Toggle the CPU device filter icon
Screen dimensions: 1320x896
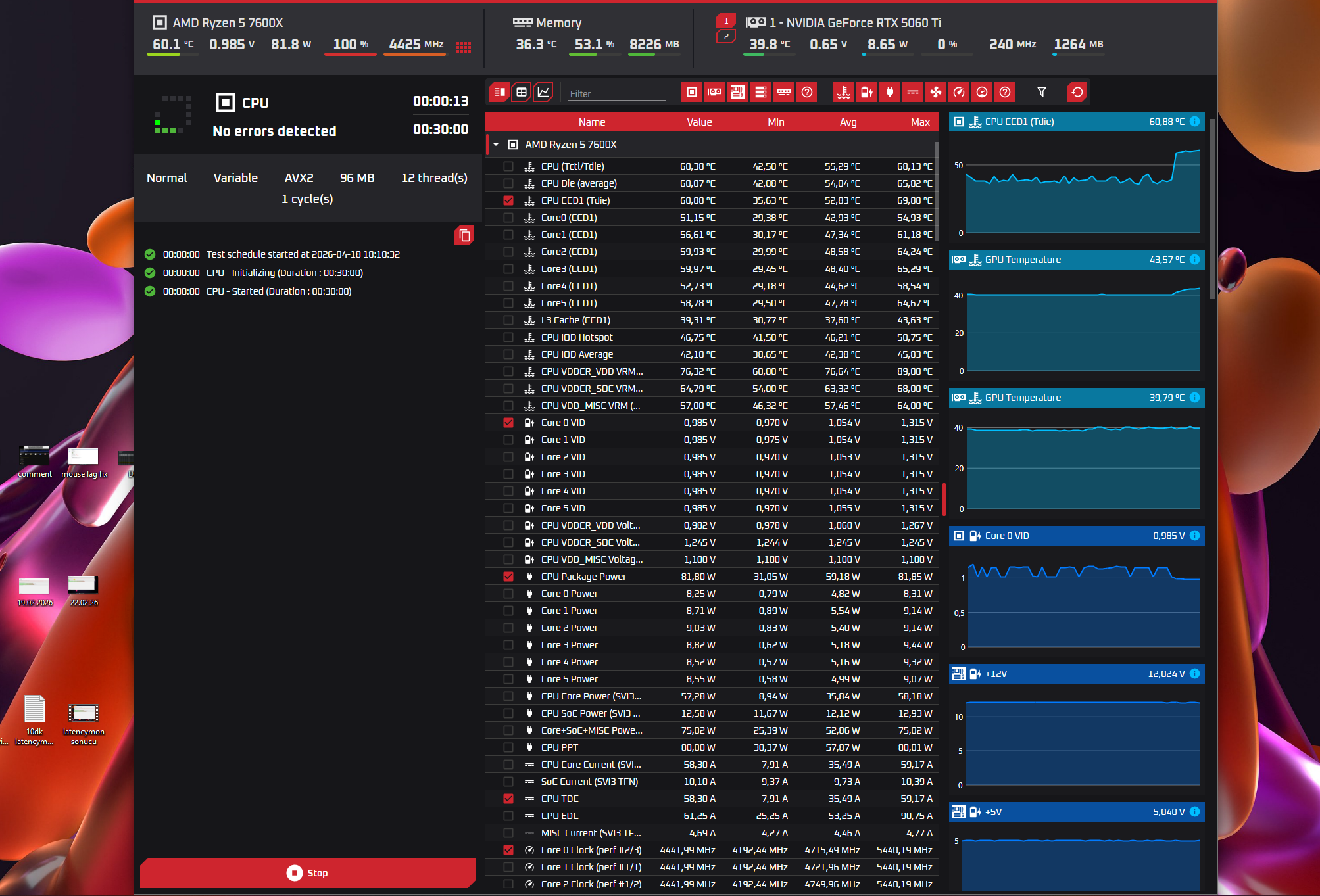692,92
